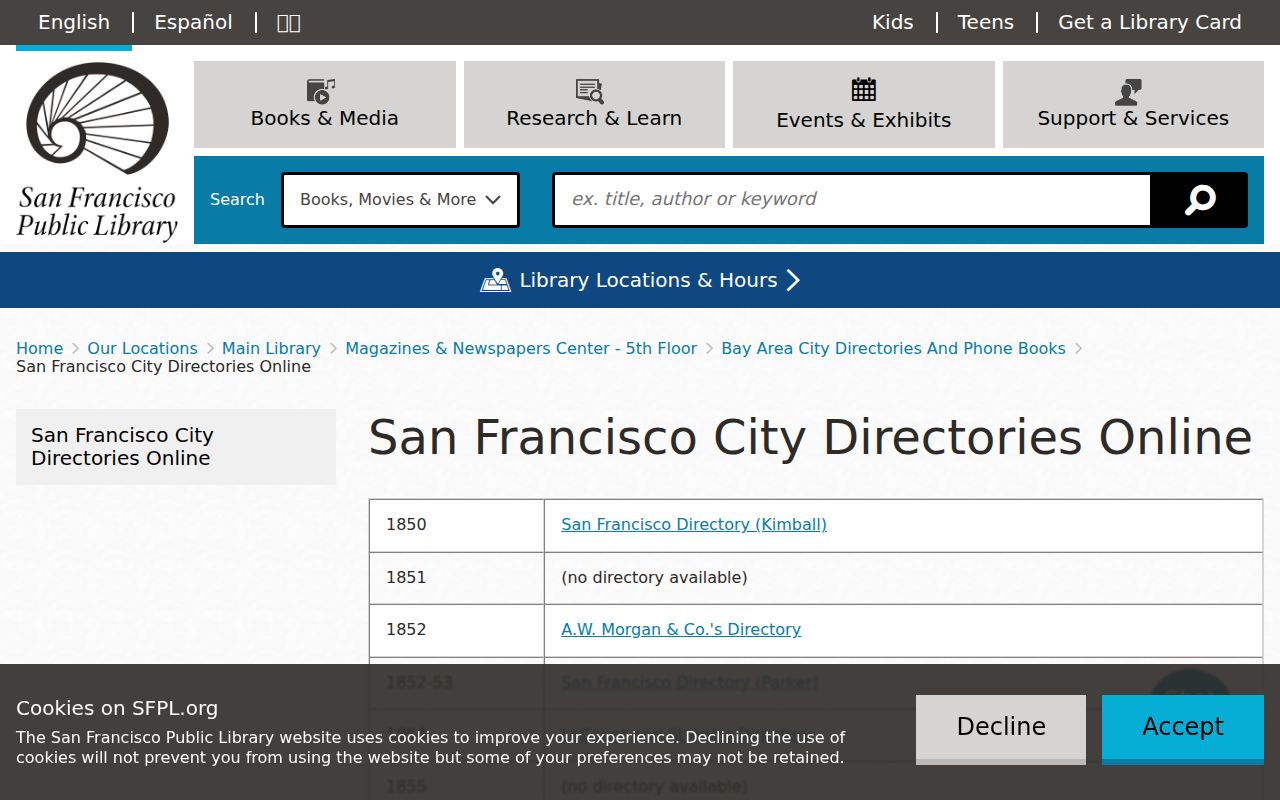1280x800 pixels.
Task: Click the chevron after Library Locations & Hours
Action: 793,280
